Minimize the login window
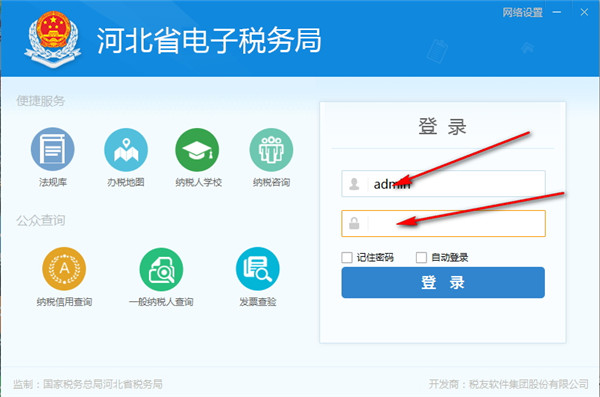Image resolution: width=600 pixels, height=397 pixels. 557,12
